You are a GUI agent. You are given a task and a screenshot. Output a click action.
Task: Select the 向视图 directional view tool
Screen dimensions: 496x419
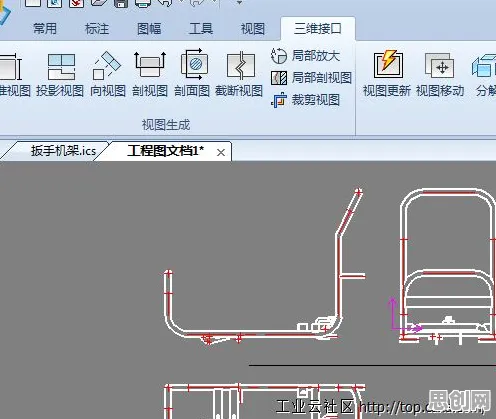[x=108, y=74]
